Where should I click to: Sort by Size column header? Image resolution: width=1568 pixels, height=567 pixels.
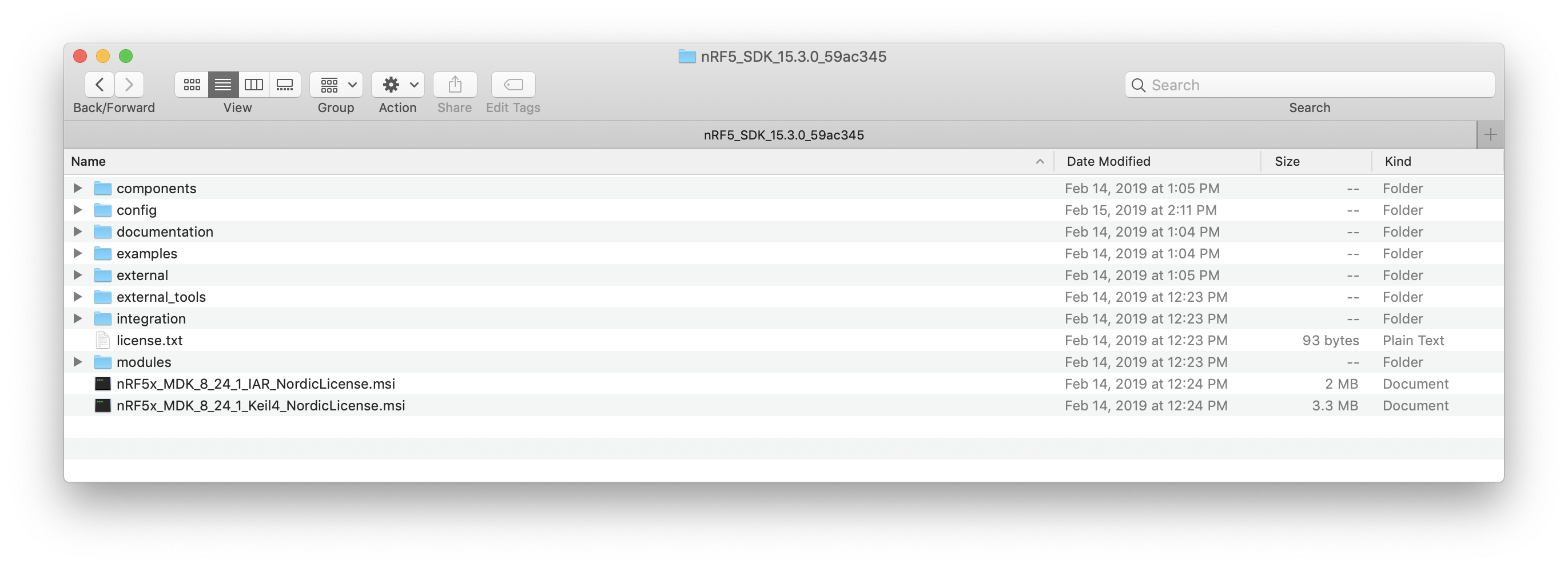click(x=1287, y=161)
